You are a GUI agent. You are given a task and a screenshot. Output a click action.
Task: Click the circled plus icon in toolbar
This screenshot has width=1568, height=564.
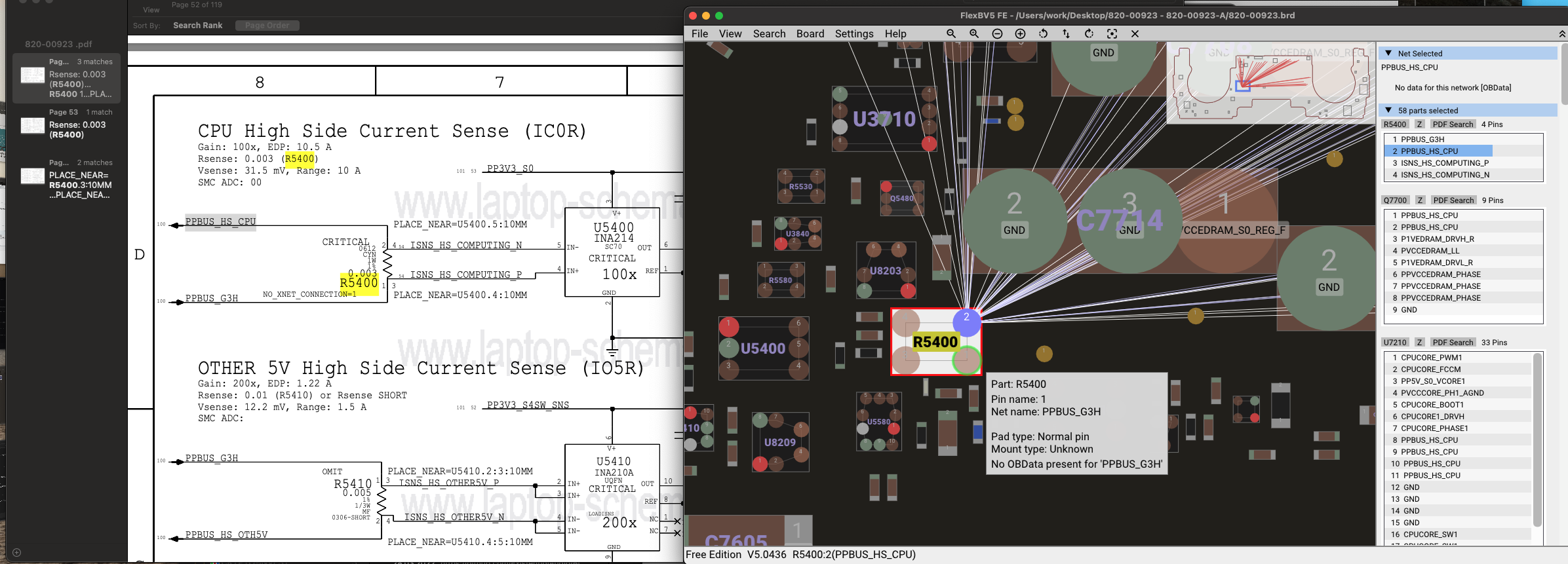tap(1020, 33)
